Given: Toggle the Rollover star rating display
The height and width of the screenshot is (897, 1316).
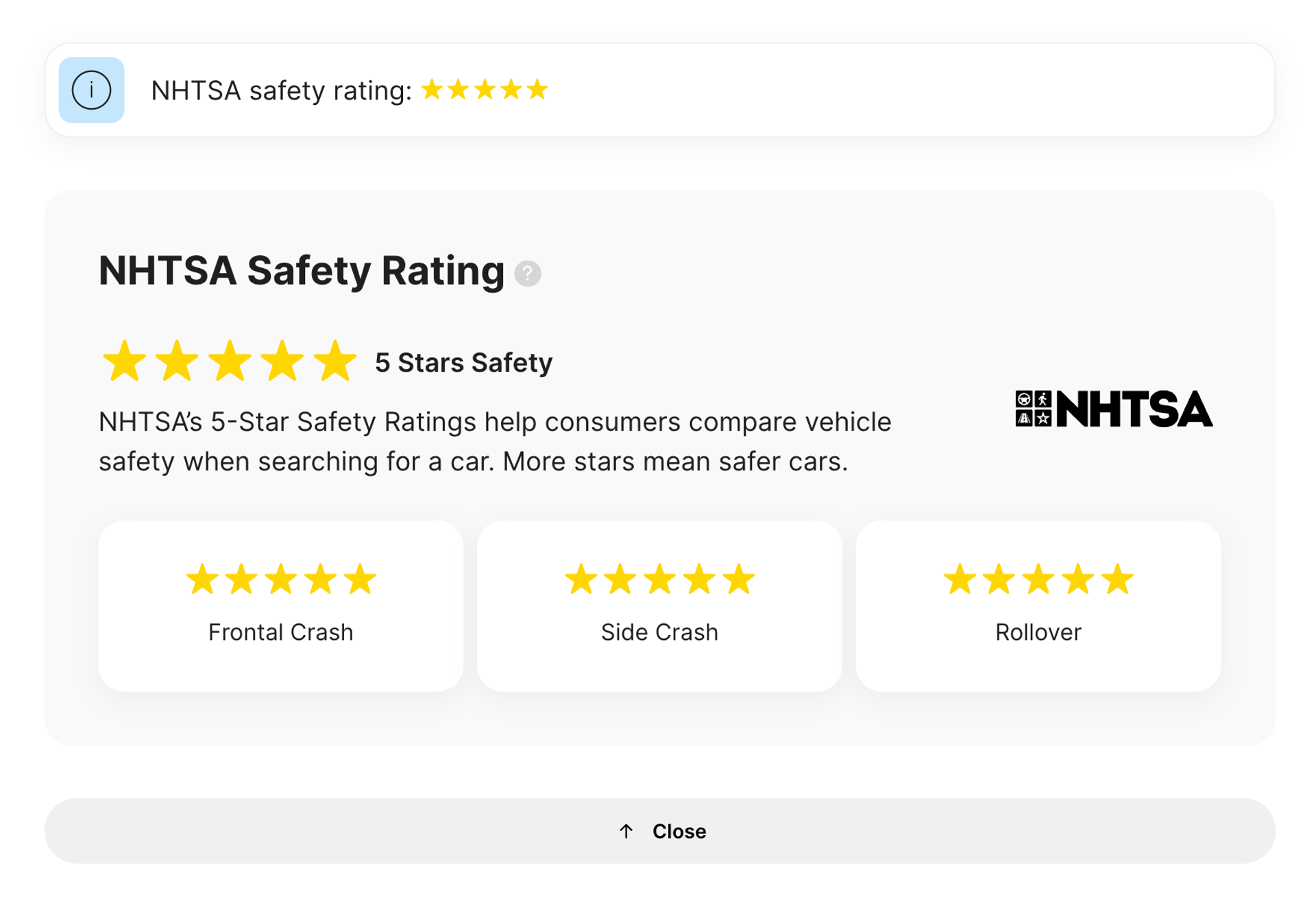Looking at the screenshot, I should click(x=1037, y=579).
